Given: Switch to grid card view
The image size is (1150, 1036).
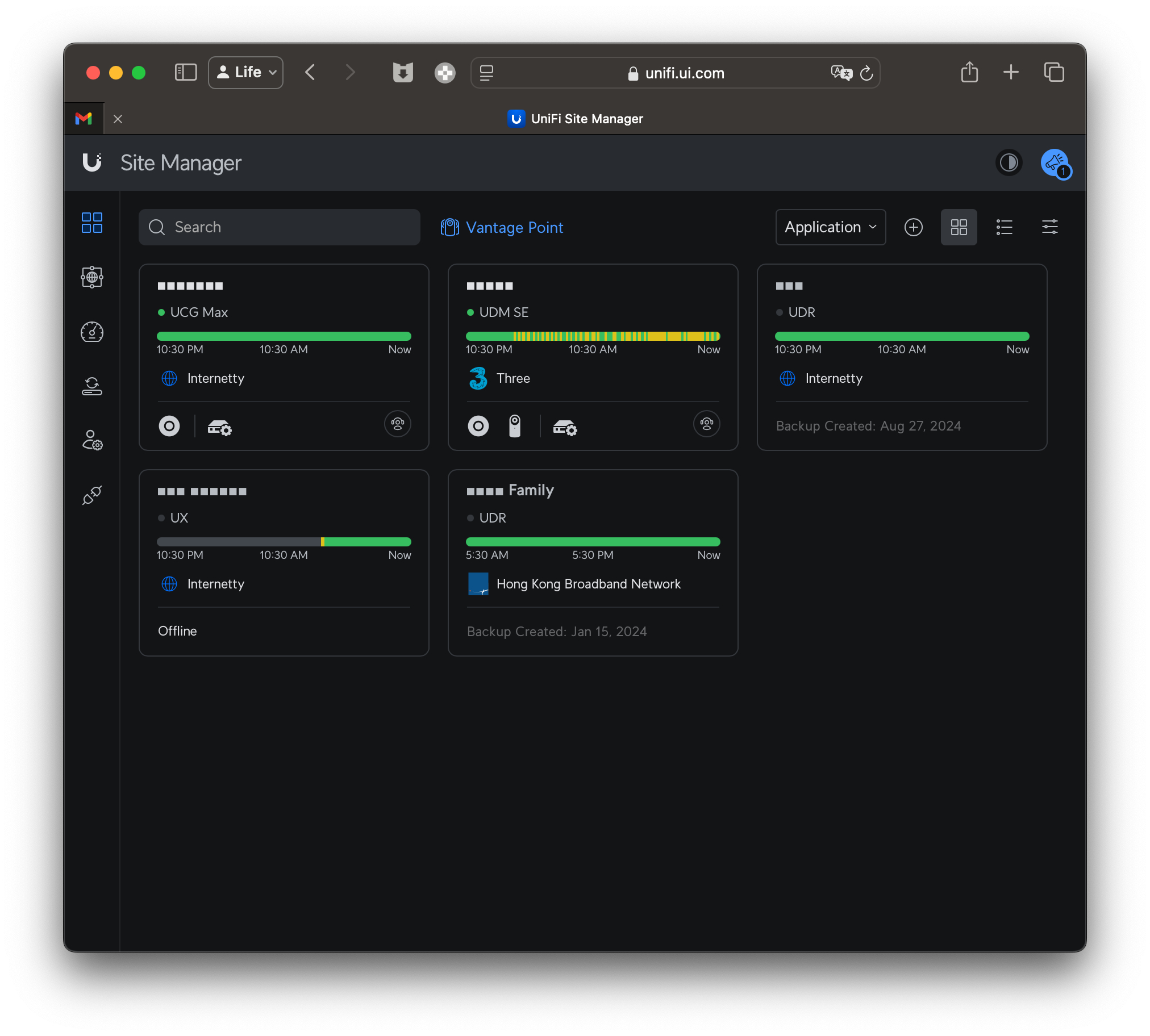Looking at the screenshot, I should coord(959,227).
